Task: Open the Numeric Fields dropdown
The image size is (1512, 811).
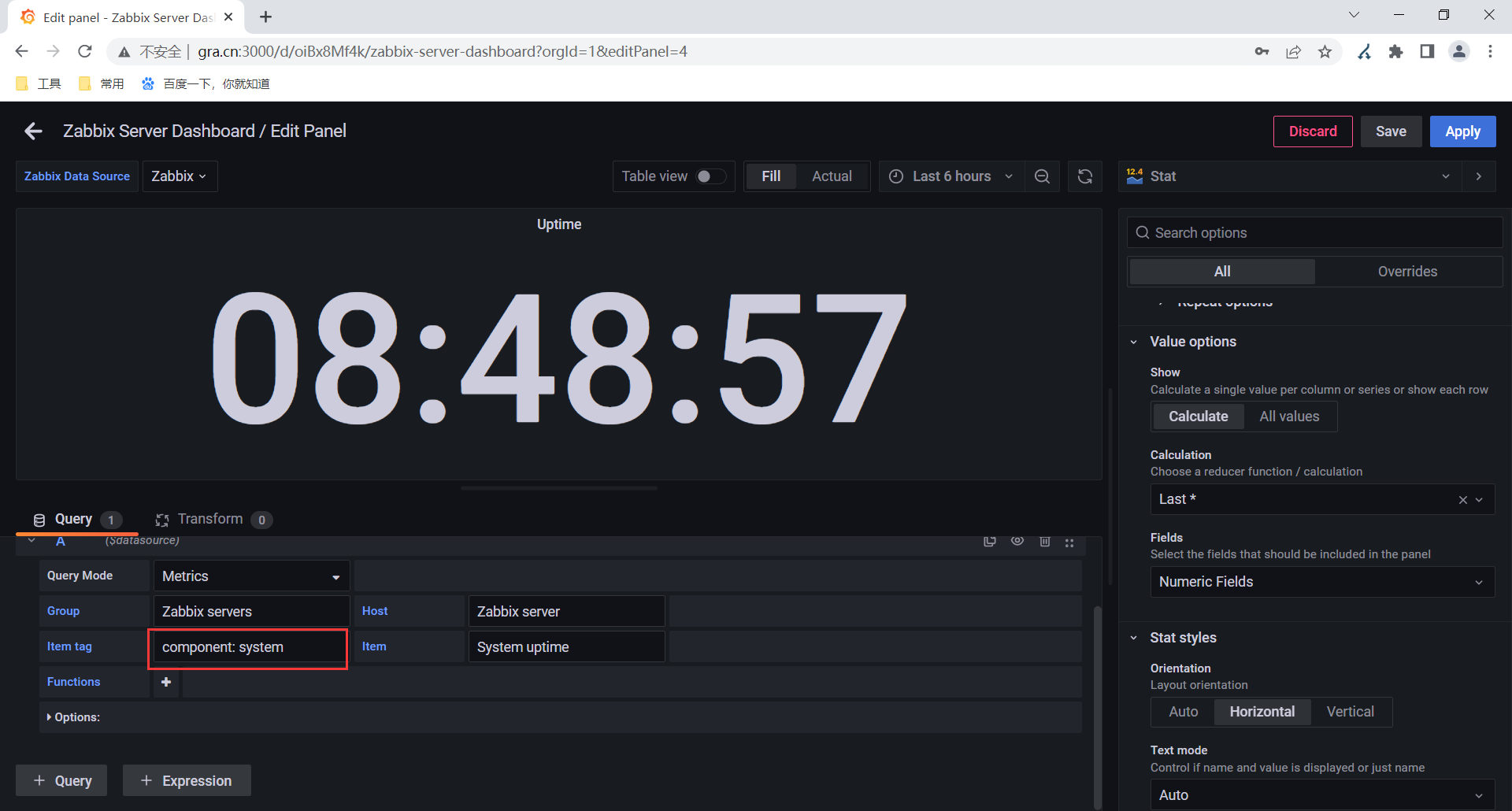Action: 1322,582
